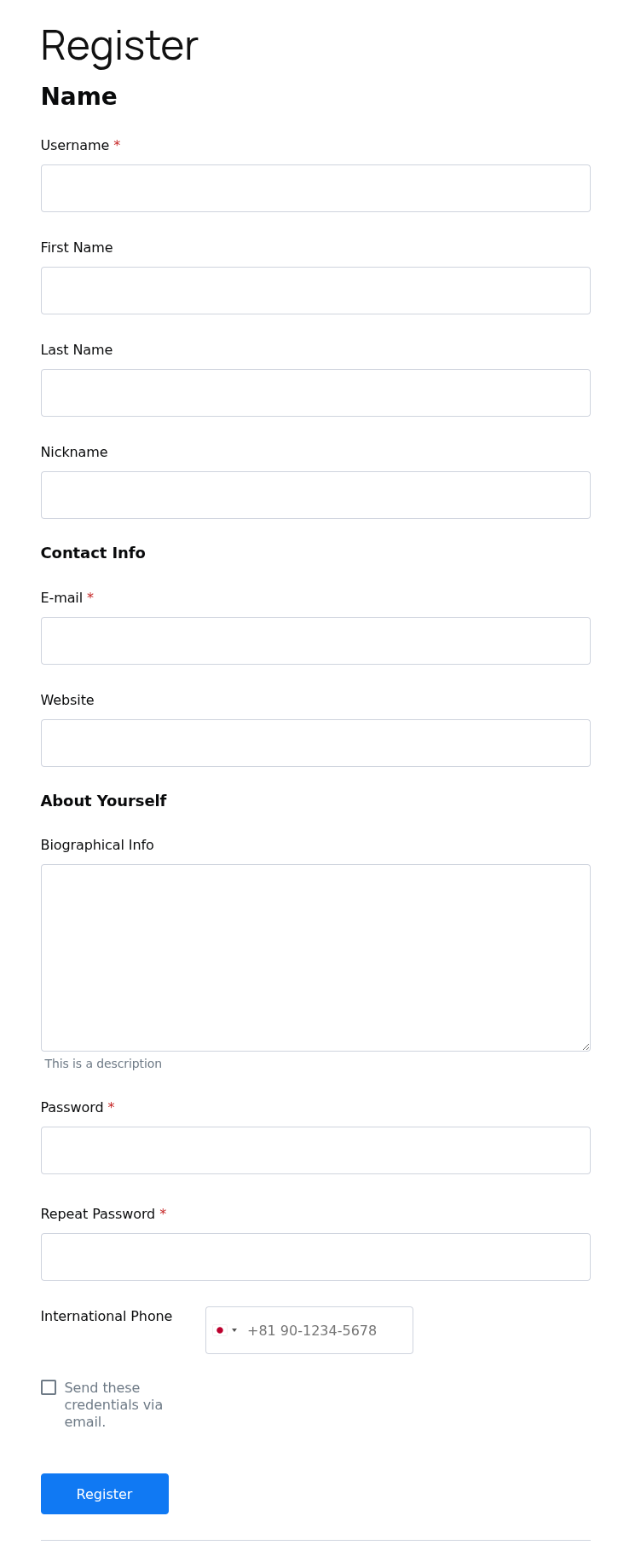635x1568 pixels.
Task: Open the phone country code dropdown arrow
Action: [234, 1330]
